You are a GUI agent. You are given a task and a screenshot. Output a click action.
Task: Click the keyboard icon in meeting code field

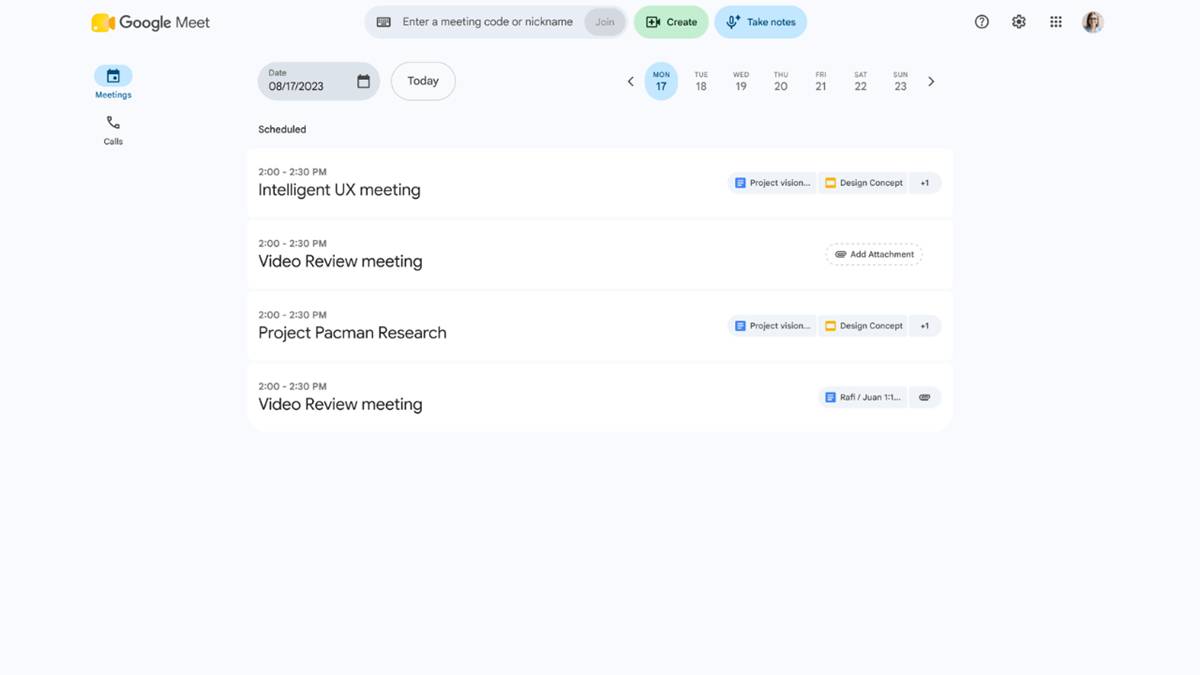pos(383,22)
